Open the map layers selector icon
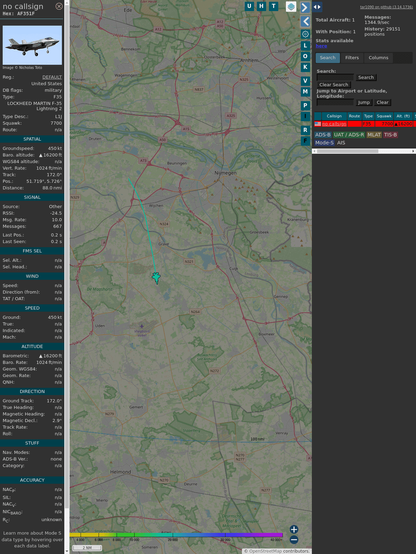This screenshot has height=554, width=416. click(291, 6)
